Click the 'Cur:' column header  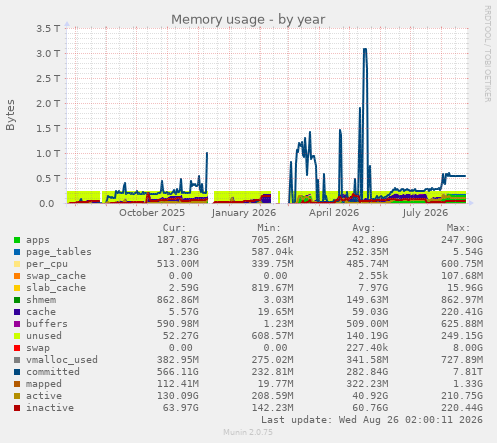(174, 228)
